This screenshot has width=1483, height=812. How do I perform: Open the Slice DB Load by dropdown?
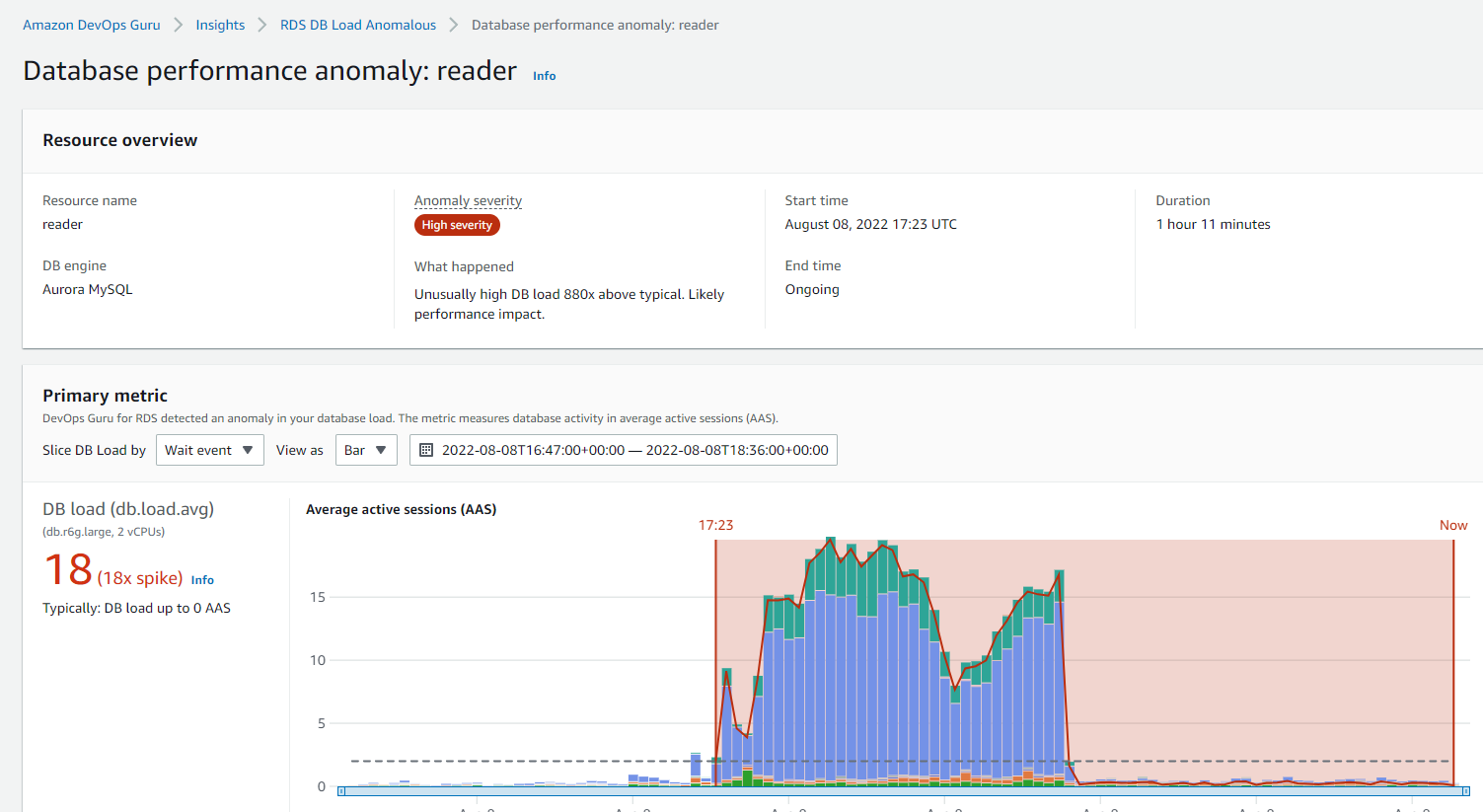209,450
